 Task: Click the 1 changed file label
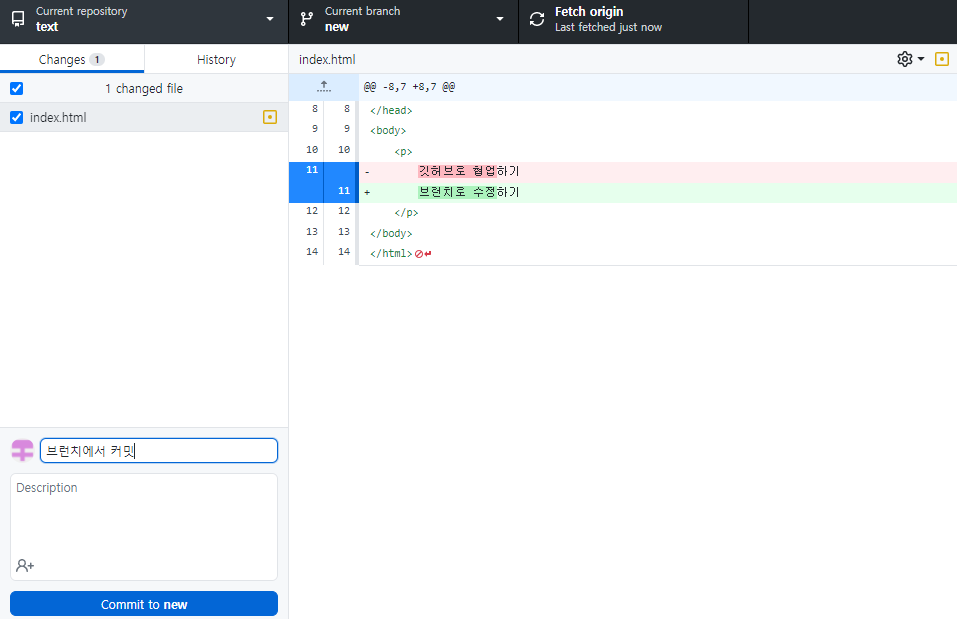point(144,89)
